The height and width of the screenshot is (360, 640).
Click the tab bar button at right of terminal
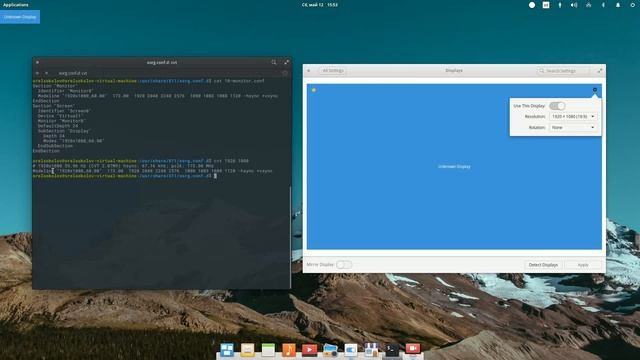[x=285, y=73]
